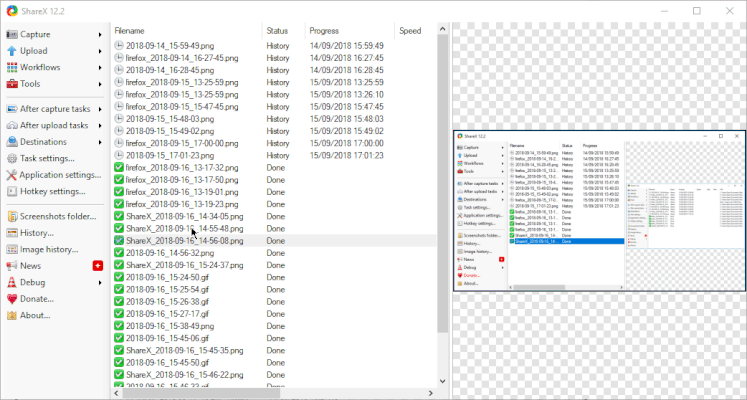The image size is (747, 400).
Task: Click the screenshot preview thumbnail
Action: tap(599, 210)
